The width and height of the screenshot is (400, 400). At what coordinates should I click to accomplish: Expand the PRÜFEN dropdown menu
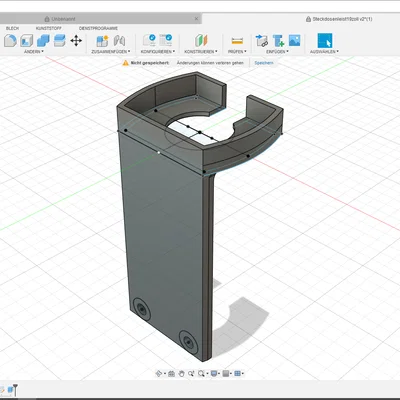(x=237, y=52)
